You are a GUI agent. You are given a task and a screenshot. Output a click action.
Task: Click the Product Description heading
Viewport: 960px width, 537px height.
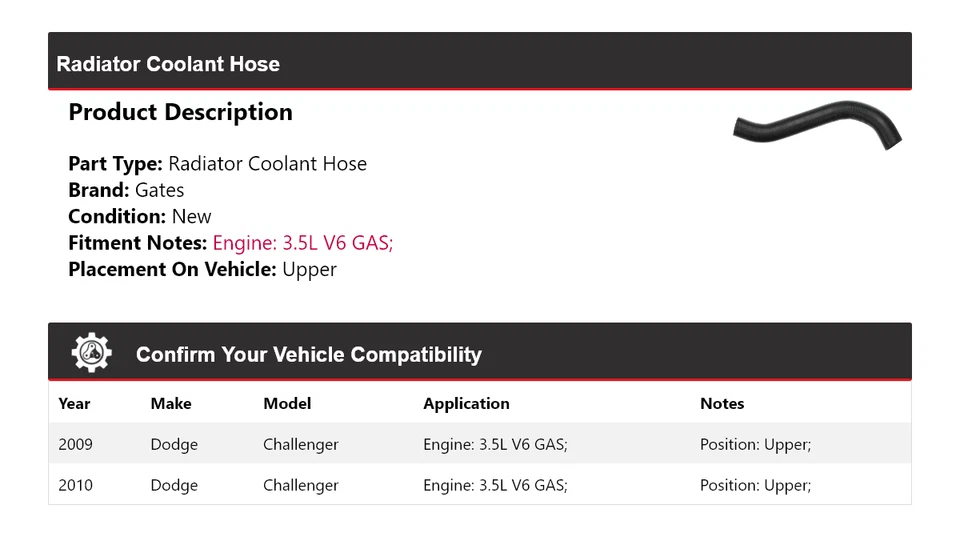(180, 112)
